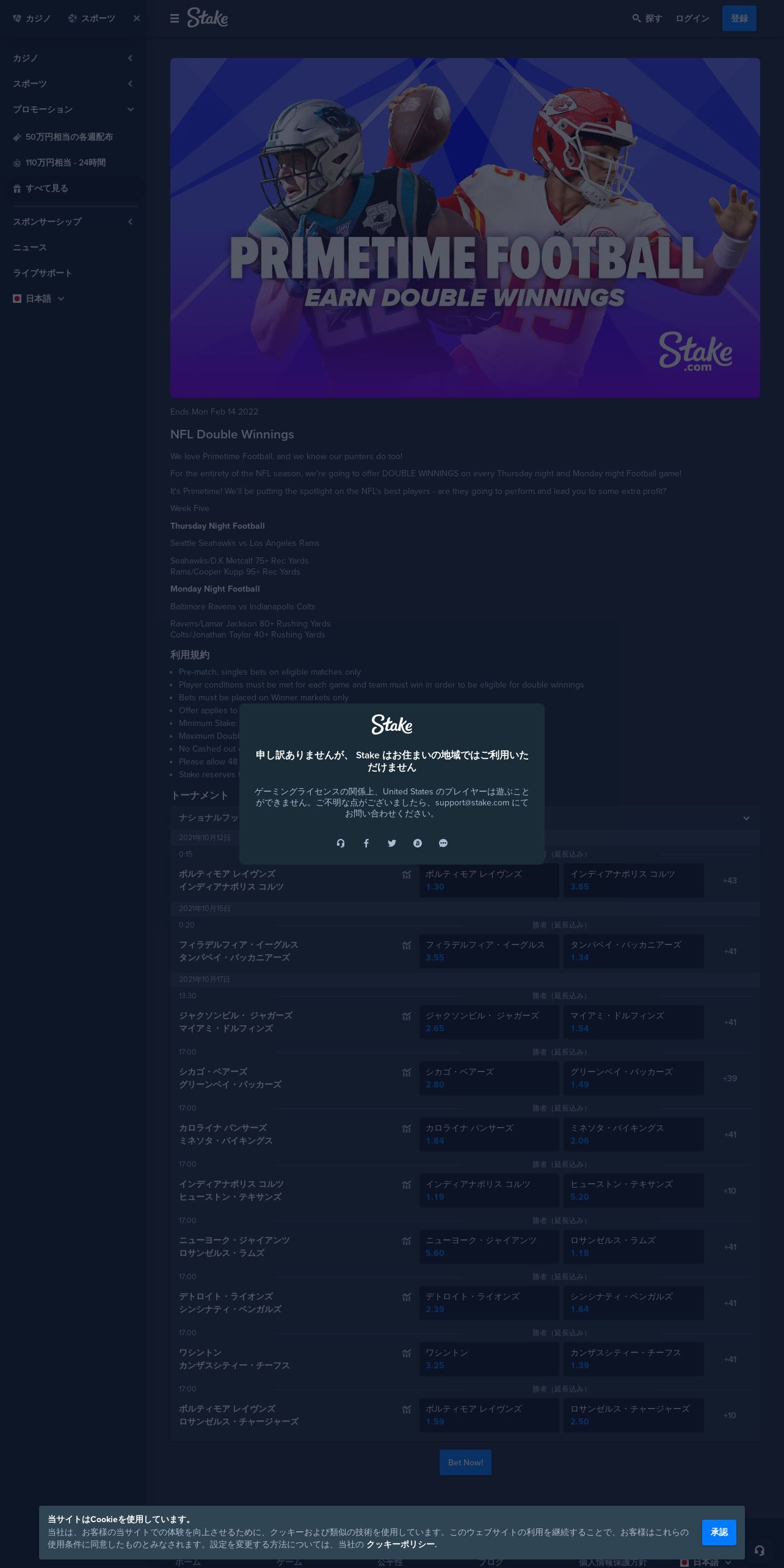
Task: Bet on シンシナティ・ベンガルズ at 1.64
Action: point(634,1303)
